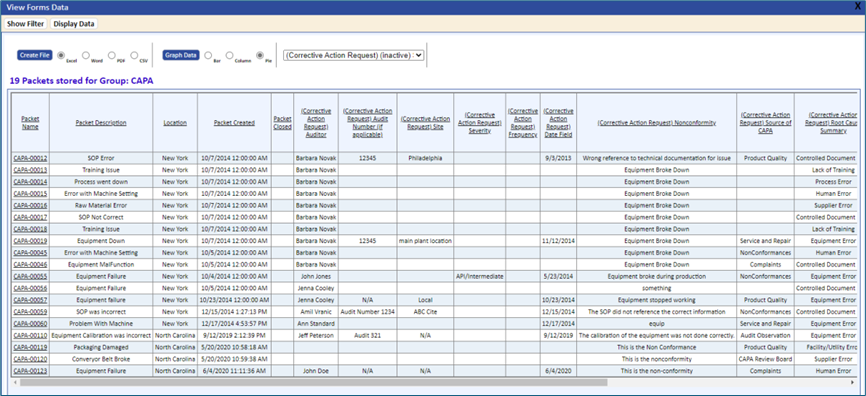866x396 pixels.
Task: Click the Show Filter button
Action: [25, 24]
